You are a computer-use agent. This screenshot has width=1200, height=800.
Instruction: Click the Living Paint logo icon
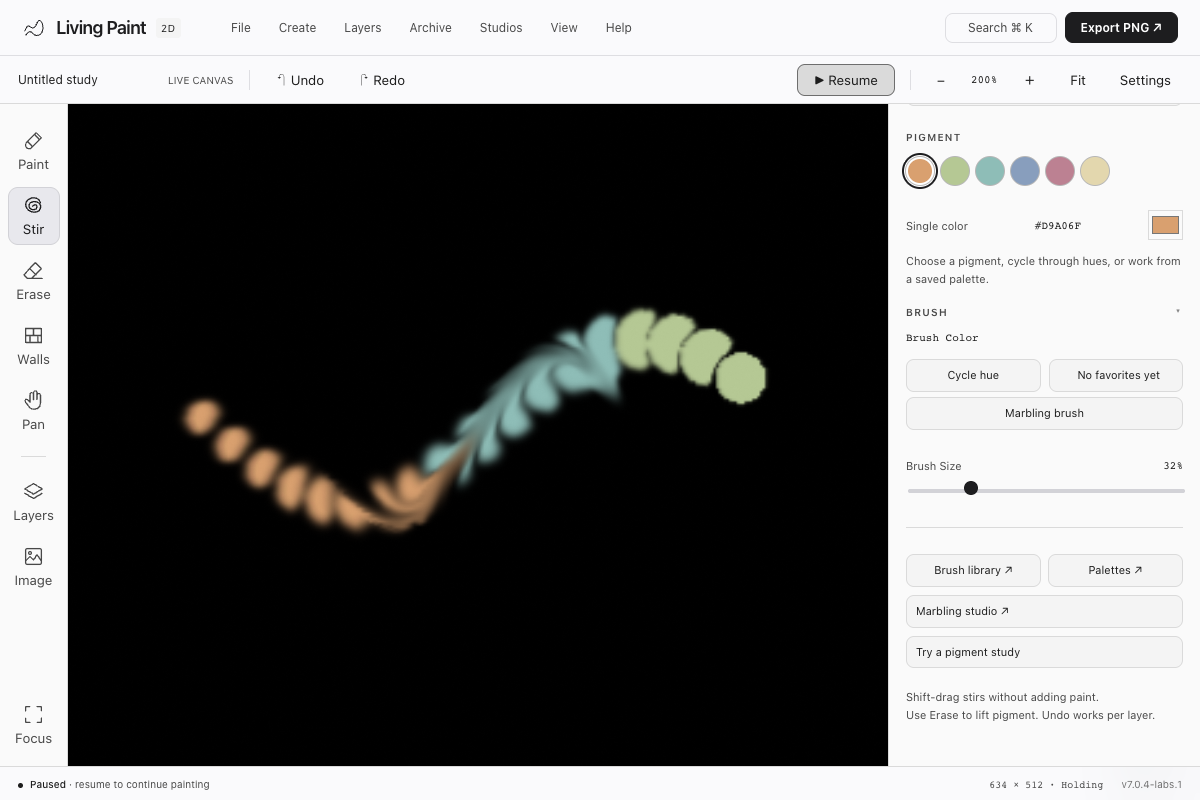[x=34, y=28]
